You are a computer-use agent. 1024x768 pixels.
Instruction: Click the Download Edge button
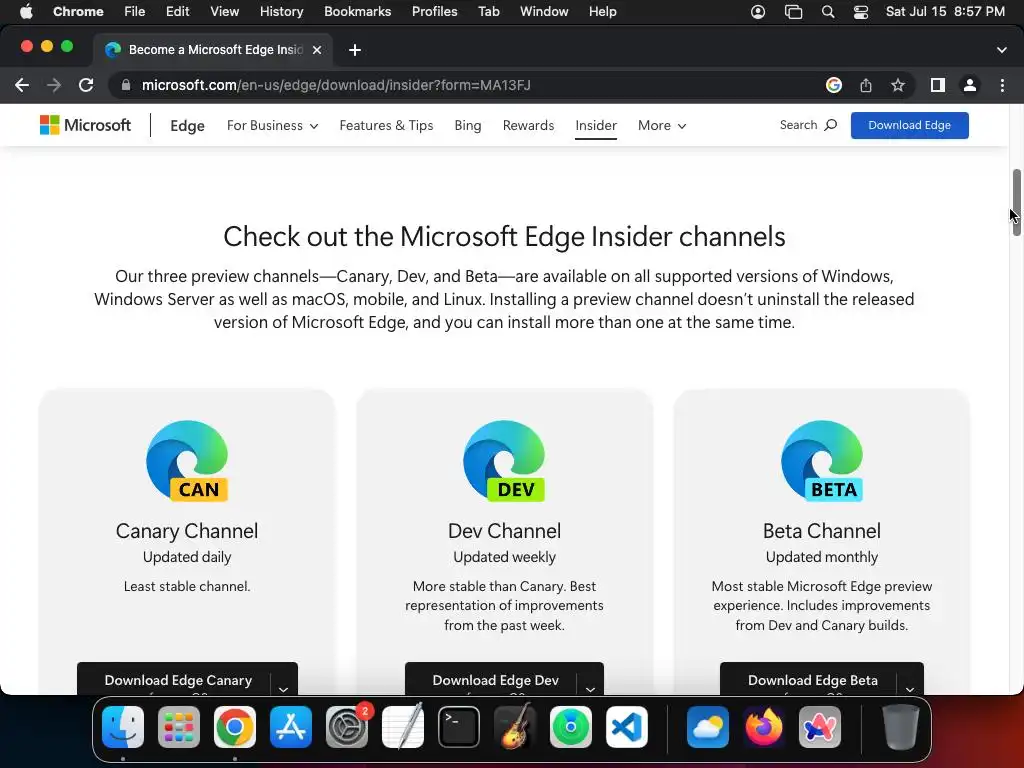pos(909,125)
